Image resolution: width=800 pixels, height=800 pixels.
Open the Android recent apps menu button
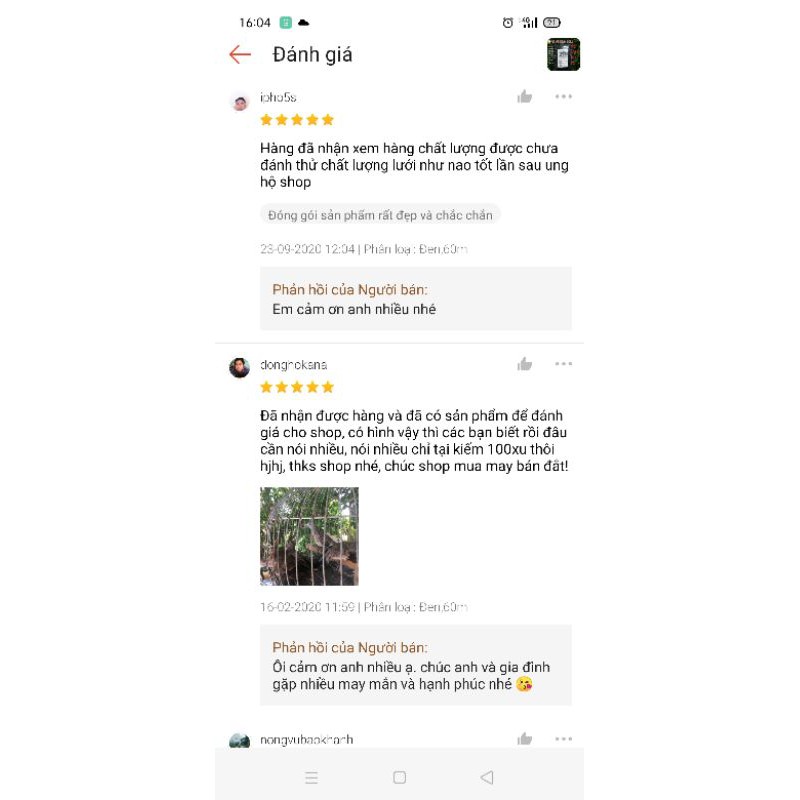pyautogui.click(x=311, y=778)
